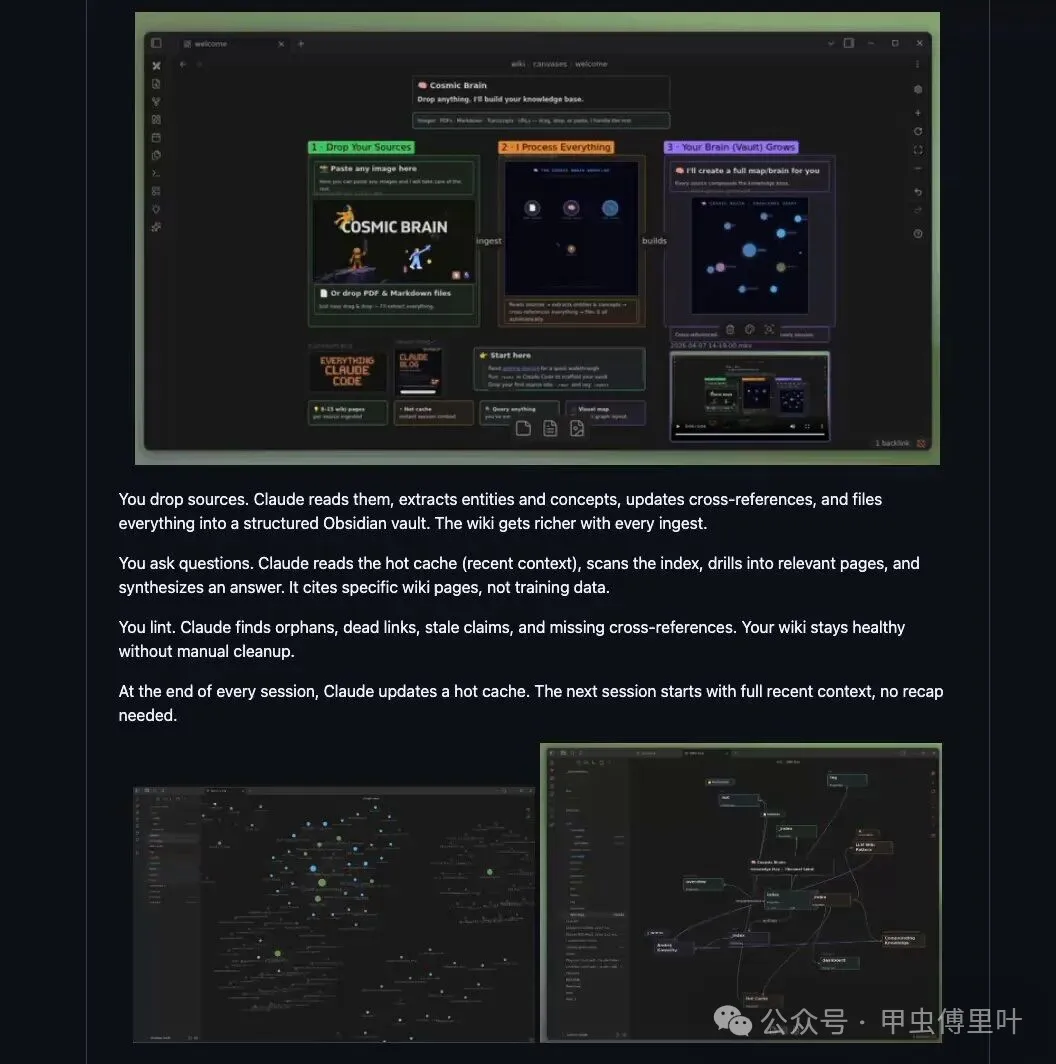Redo the canvas action
Viewport: 1056px width, 1064px height.
pos(918,210)
